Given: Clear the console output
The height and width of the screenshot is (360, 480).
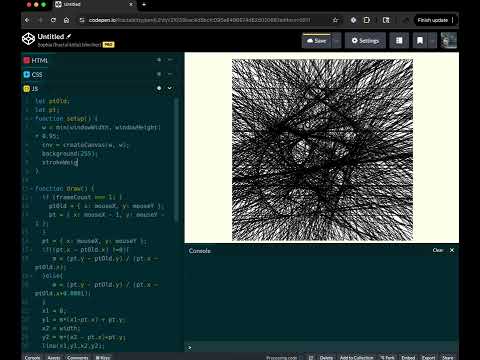Looking at the screenshot, I should [438, 250].
